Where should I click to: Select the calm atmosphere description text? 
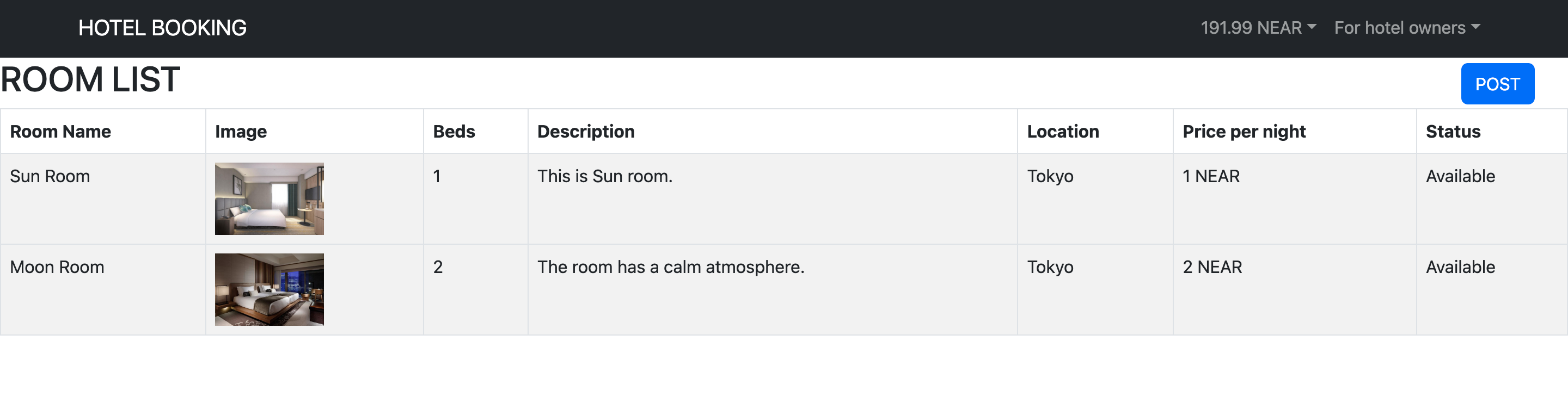coord(671,268)
